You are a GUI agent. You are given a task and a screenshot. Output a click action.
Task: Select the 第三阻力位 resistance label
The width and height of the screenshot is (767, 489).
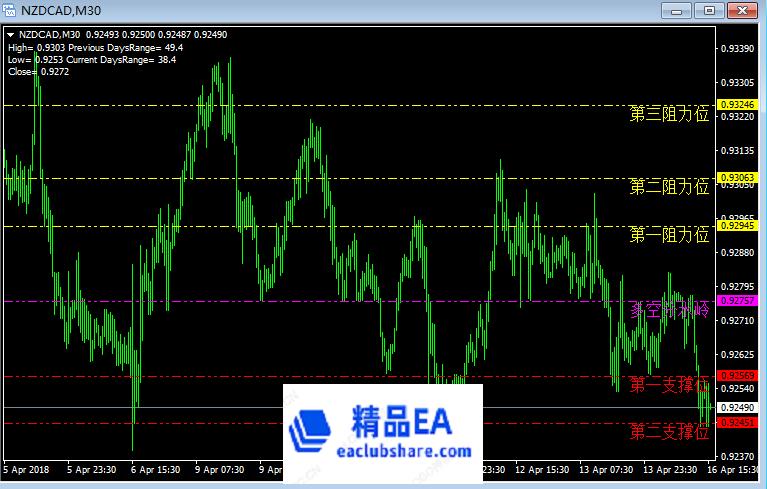point(669,114)
